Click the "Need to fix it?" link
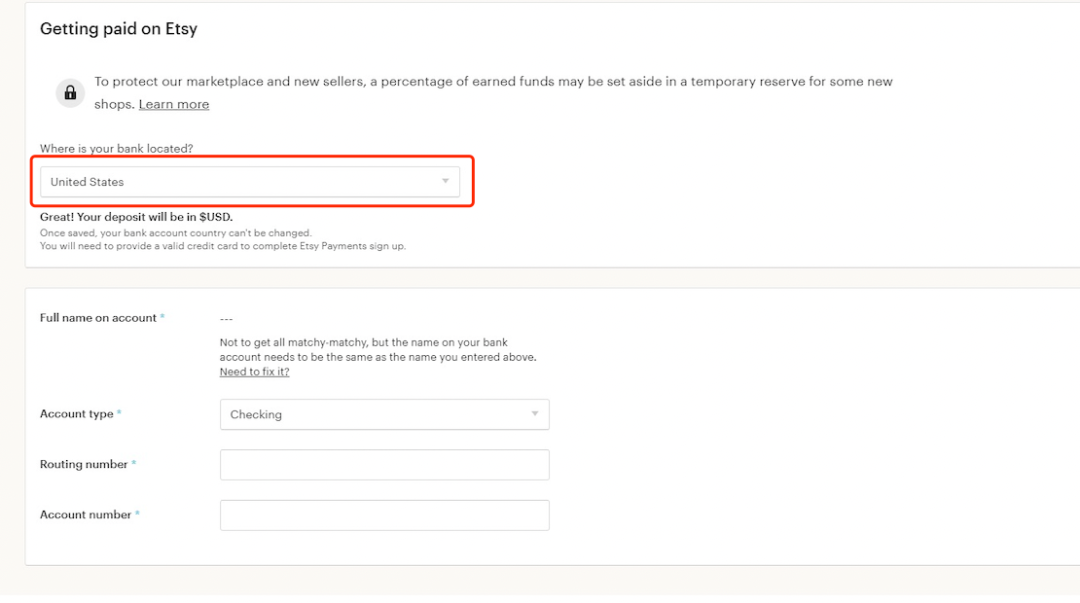This screenshot has height=603, width=1080. pyautogui.click(x=253, y=370)
